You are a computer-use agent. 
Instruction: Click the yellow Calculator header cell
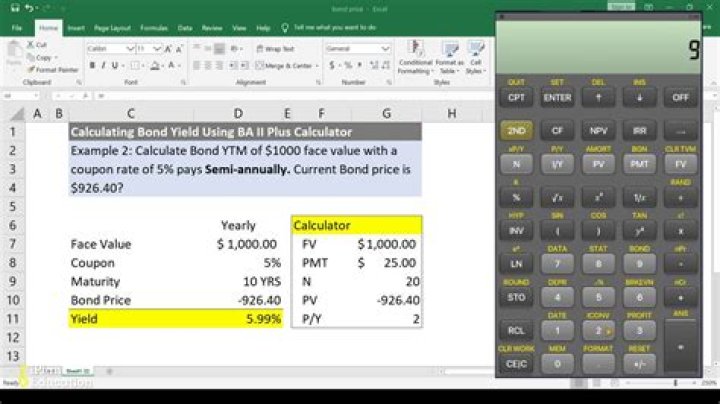pos(357,225)
